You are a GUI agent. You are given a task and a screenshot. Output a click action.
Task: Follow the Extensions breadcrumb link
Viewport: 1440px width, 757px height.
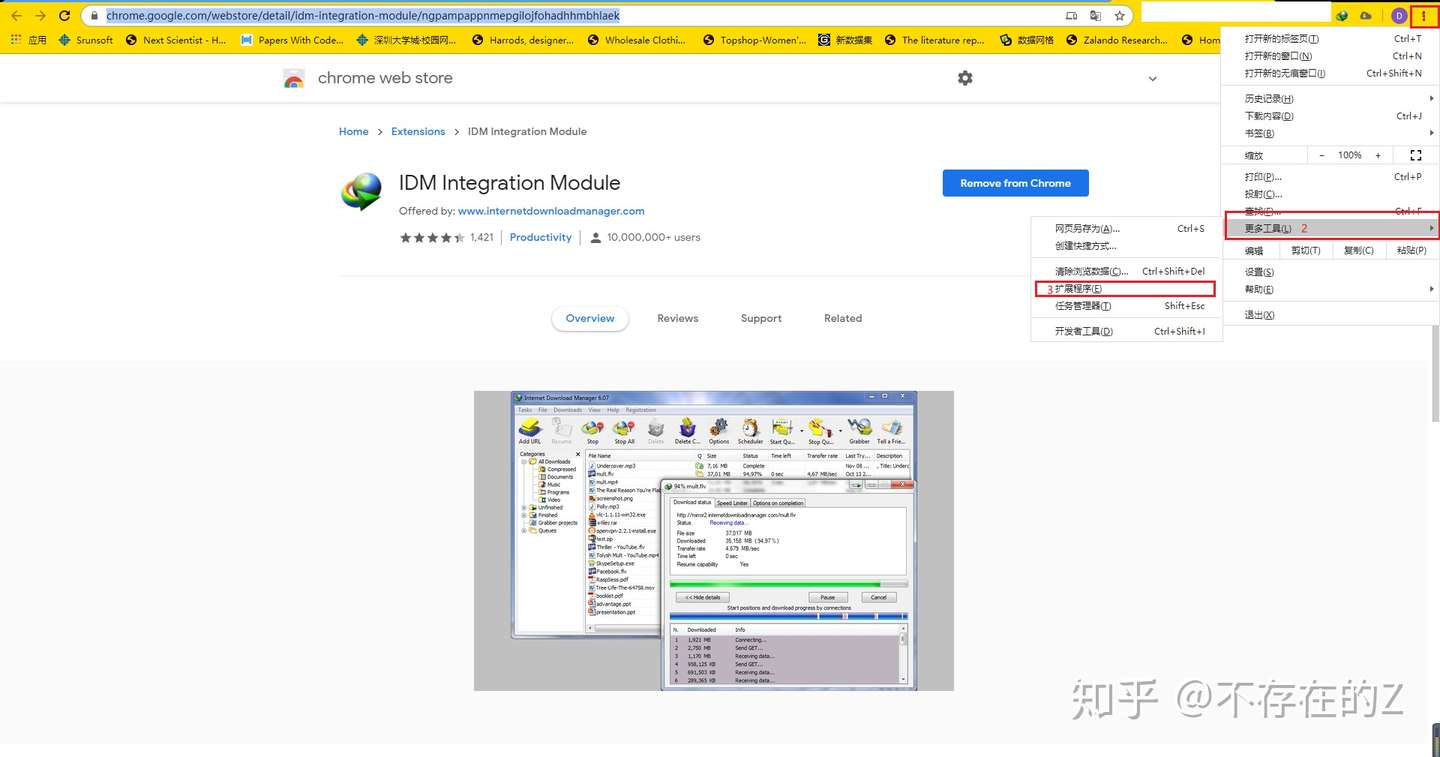[x=418, y=132]
